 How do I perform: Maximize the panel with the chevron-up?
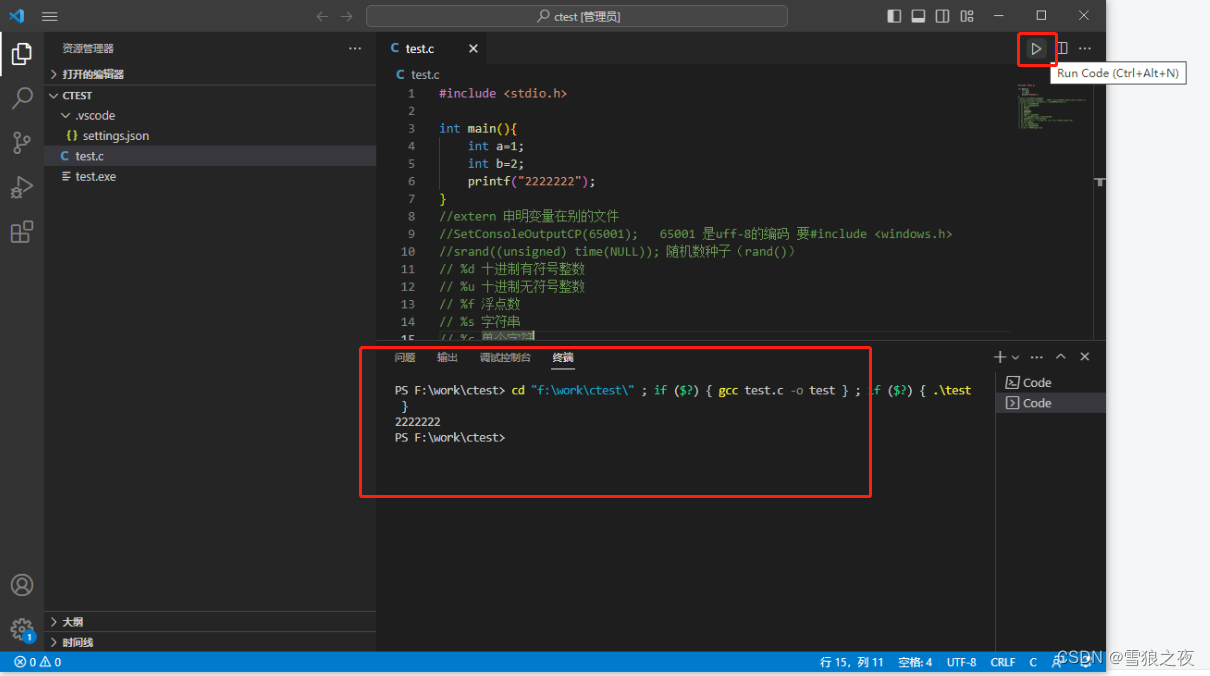[x=1061, y=357]
